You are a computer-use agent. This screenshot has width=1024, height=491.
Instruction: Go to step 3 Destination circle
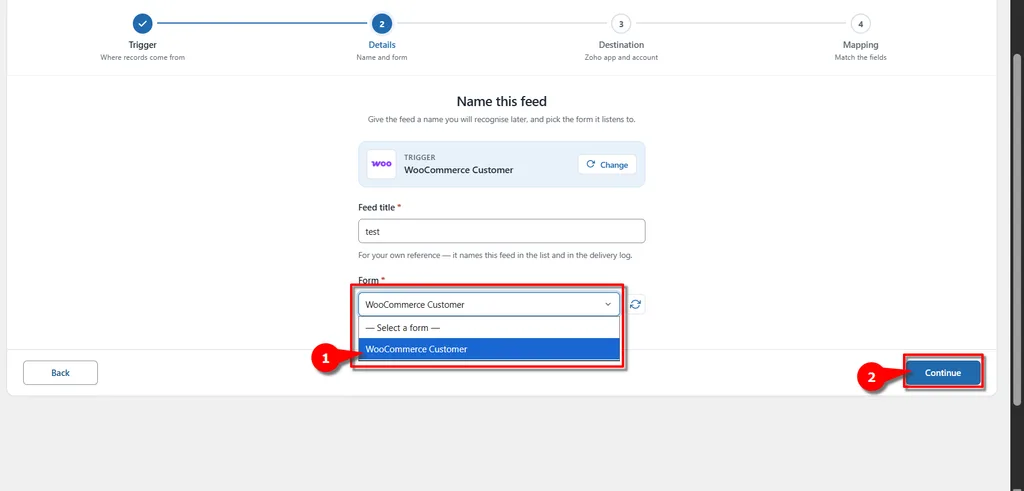(621, 24)
